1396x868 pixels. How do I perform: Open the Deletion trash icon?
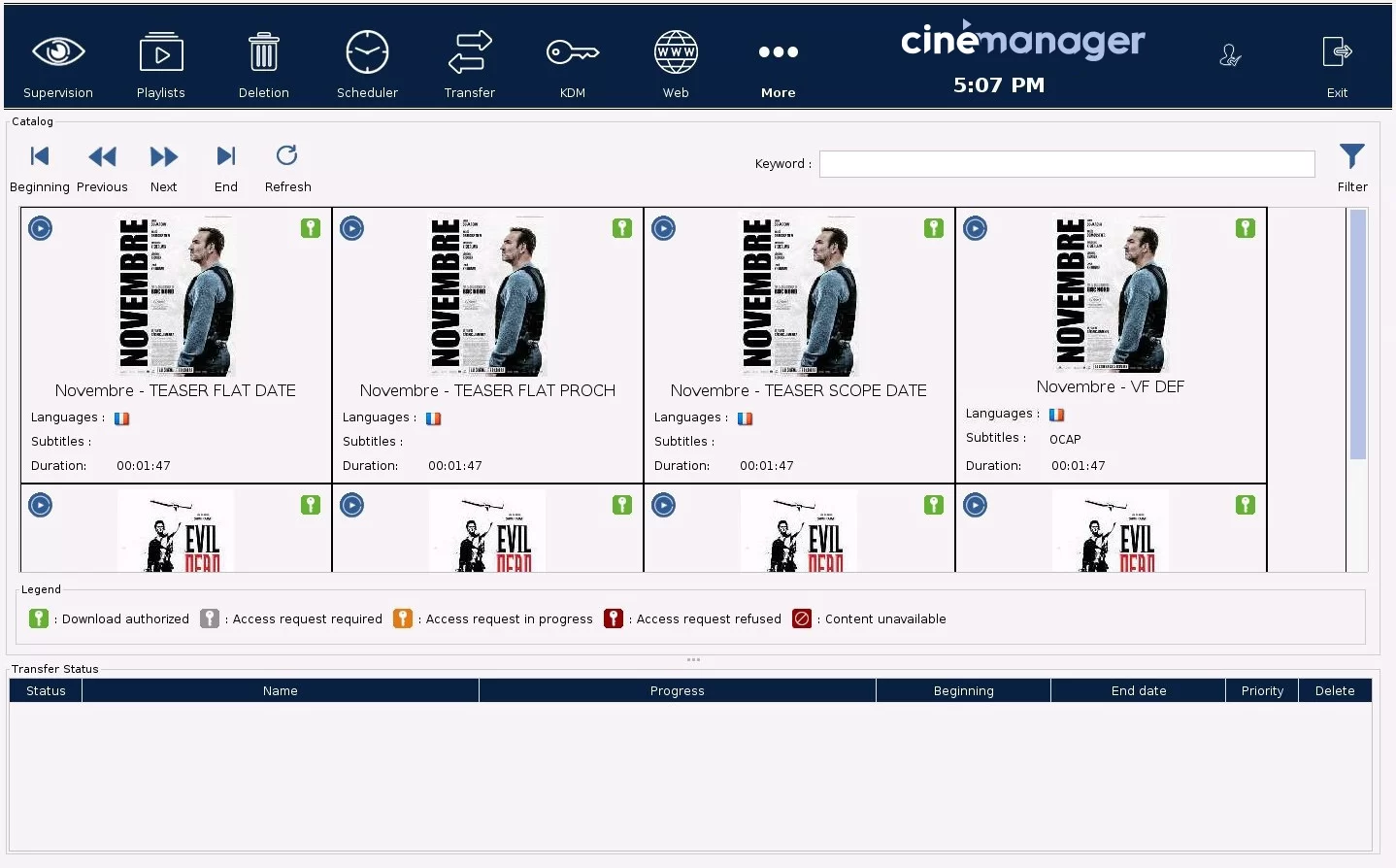point(263,52)
